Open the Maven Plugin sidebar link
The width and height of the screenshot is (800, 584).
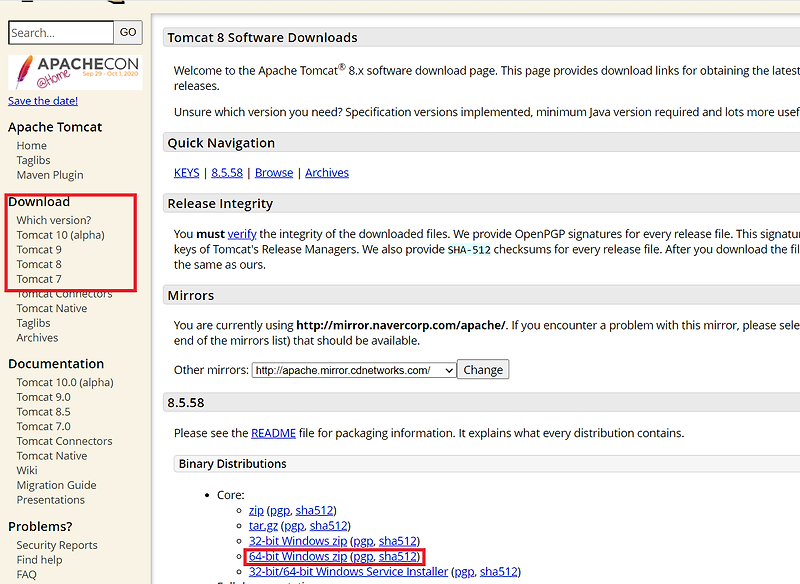tap(49, 175)
